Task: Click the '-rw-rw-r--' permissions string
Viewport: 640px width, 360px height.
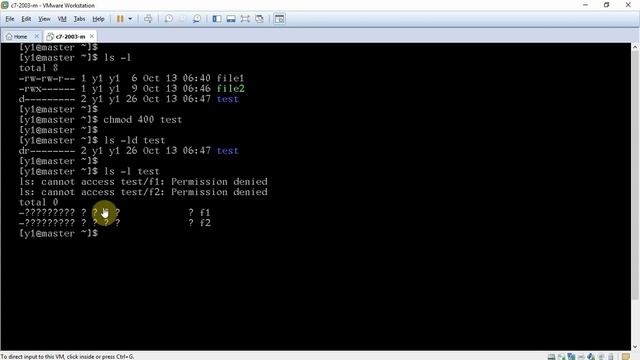Action: click(47, 78)
